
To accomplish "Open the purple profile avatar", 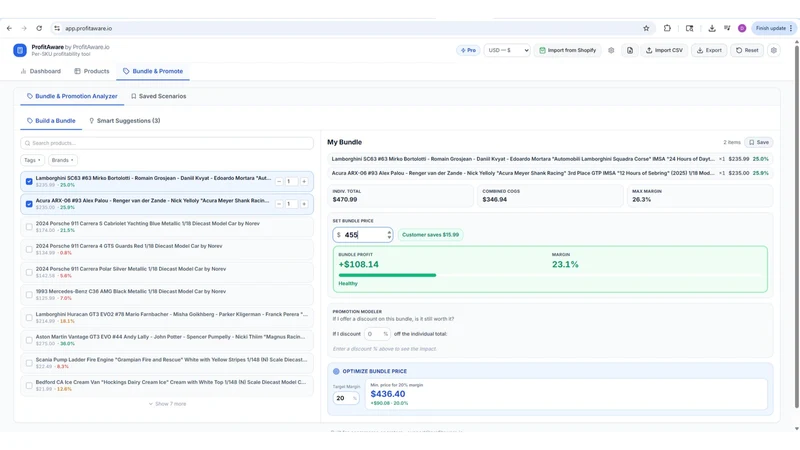I will (742, 28).
